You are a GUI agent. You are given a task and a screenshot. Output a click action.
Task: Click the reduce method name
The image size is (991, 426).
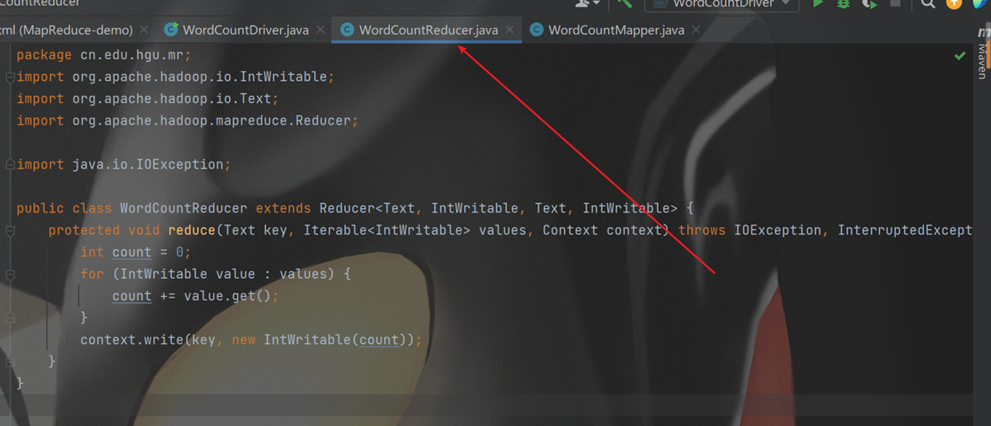point(192,230)
